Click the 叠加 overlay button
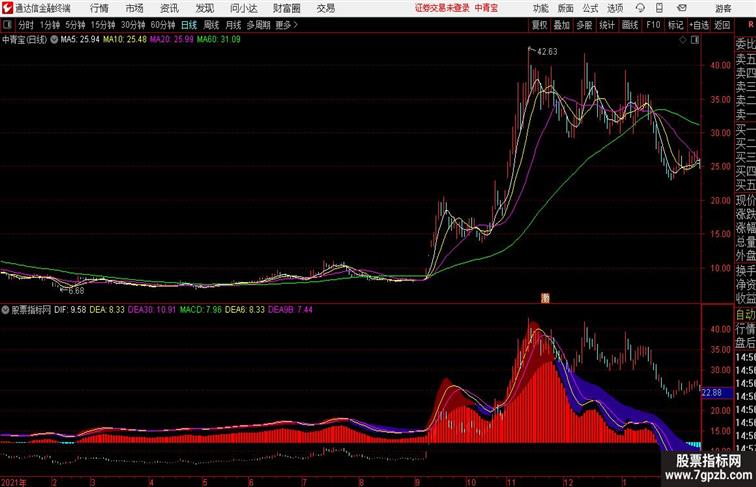The image size is (756, 487). [562, 25]
